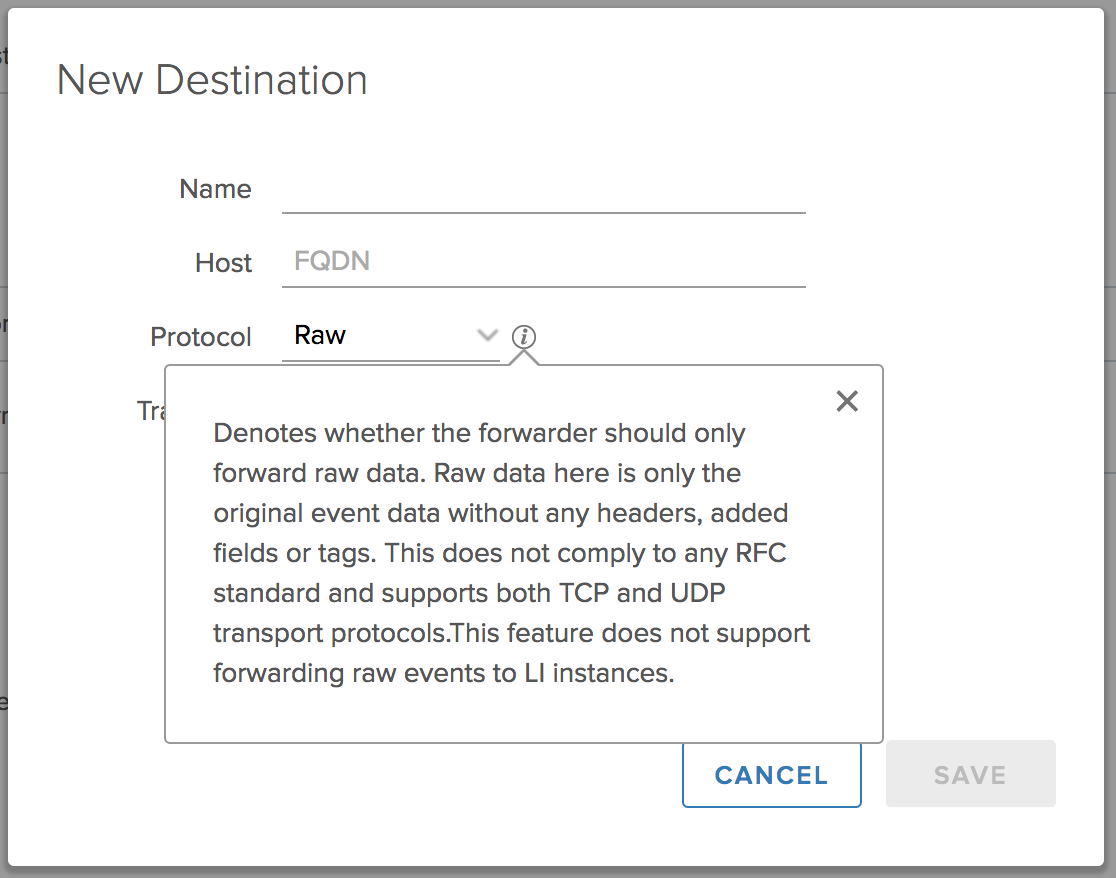
Task: Click the New Destination dialog title
Action: [212, 80]
